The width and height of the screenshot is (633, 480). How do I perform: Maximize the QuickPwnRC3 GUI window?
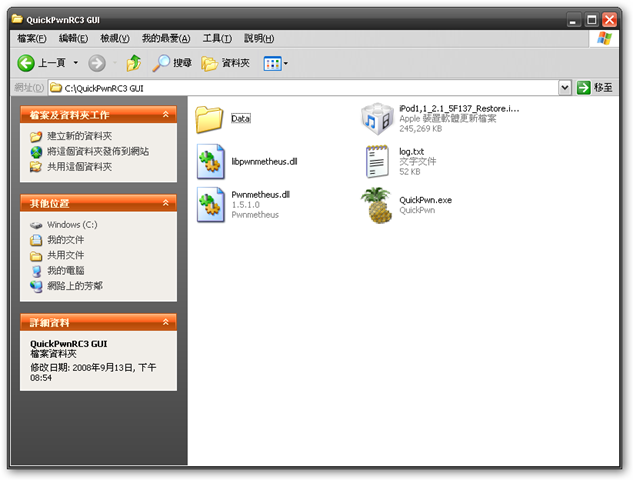pyautogui.click(x=591, y=19)
